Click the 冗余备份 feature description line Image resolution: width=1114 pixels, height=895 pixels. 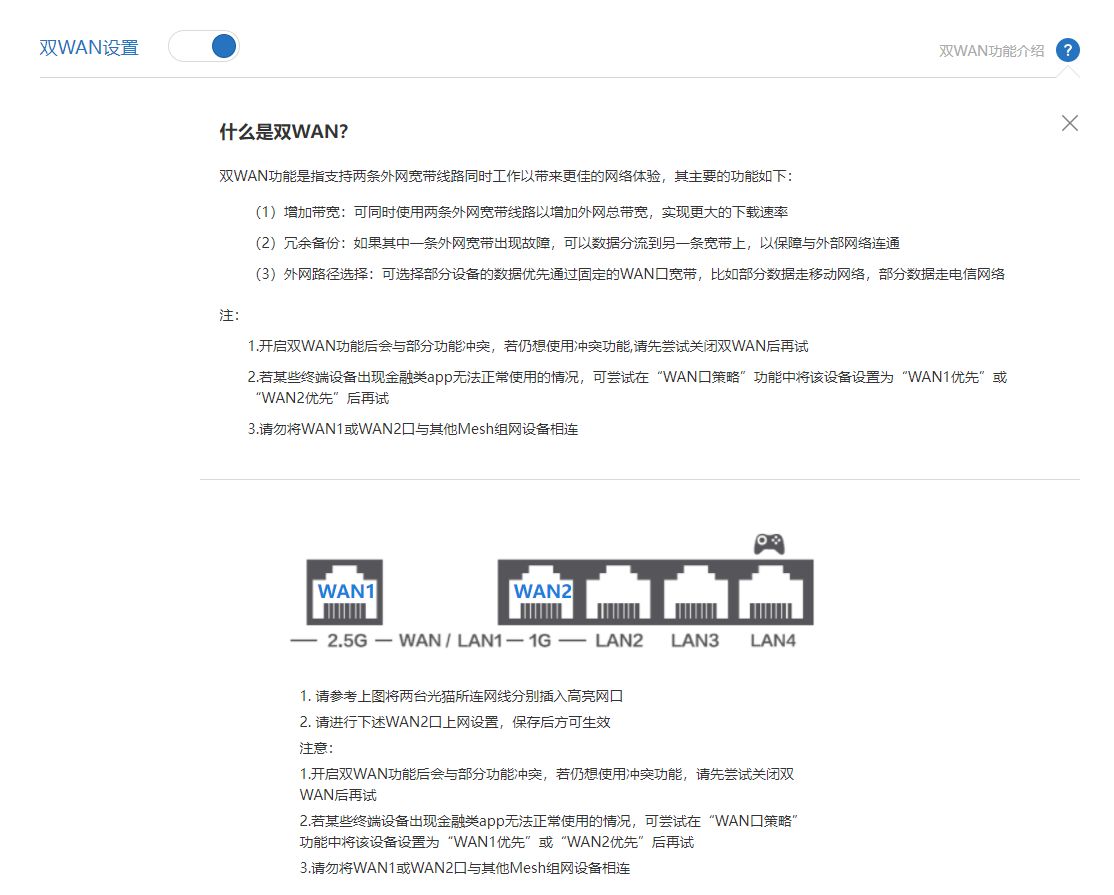point(577,243)
